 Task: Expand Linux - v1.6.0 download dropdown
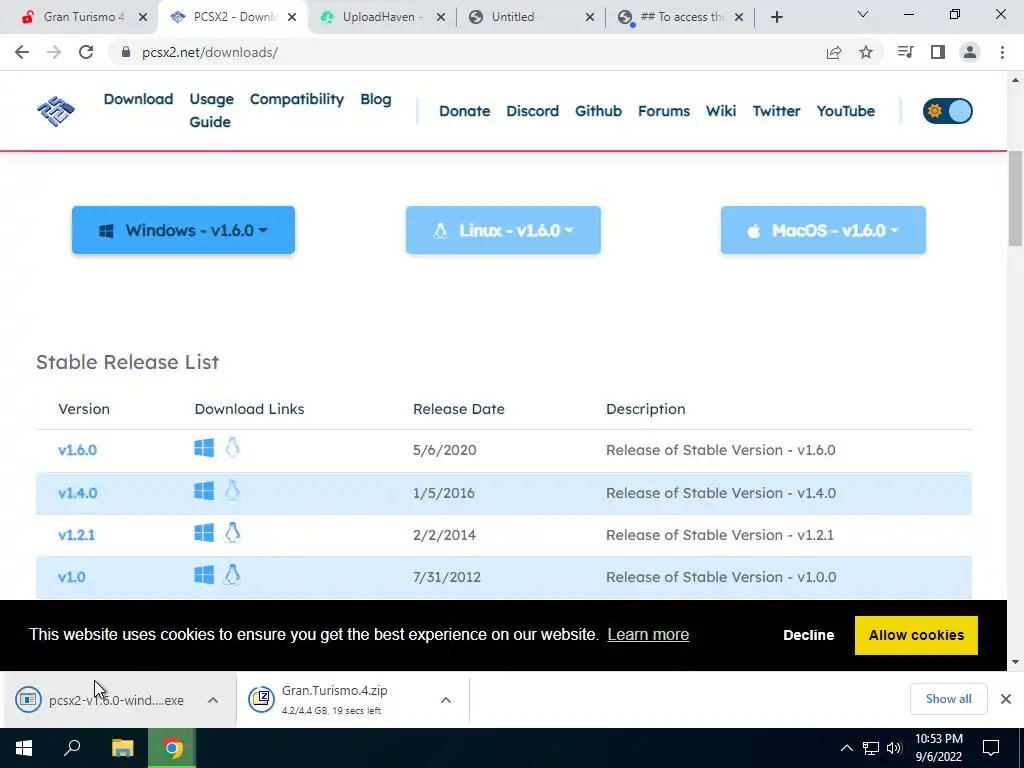tap(503, 231)
